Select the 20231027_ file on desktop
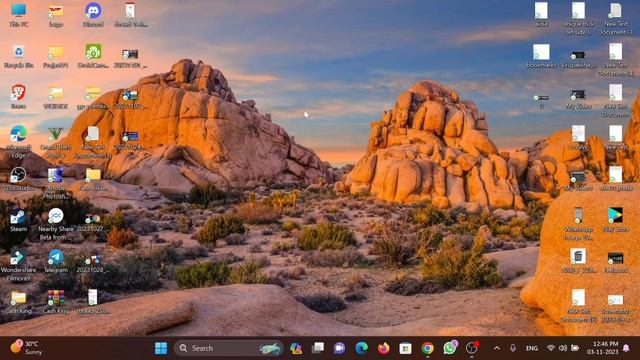Image resolution: width=640 pixels, height=360 pixels. click(93, 222)
